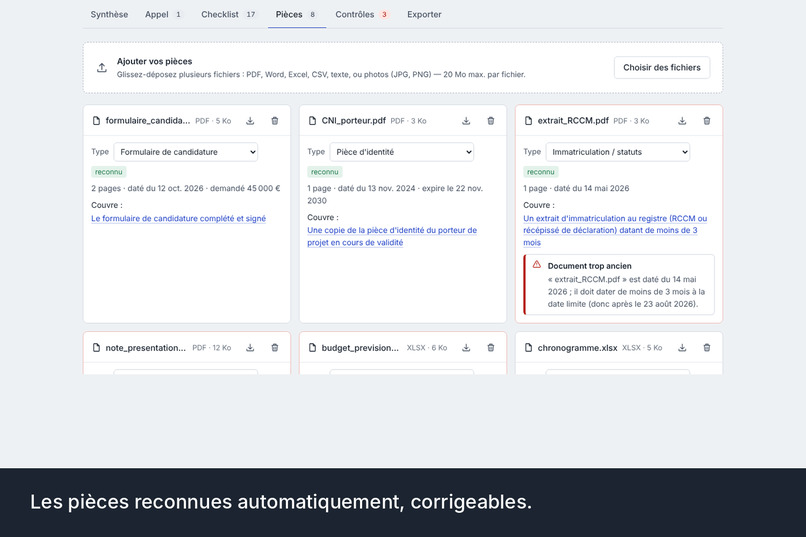
Task: Download extrait_RCCM.pdf
Action: click(x=682, y=121)
